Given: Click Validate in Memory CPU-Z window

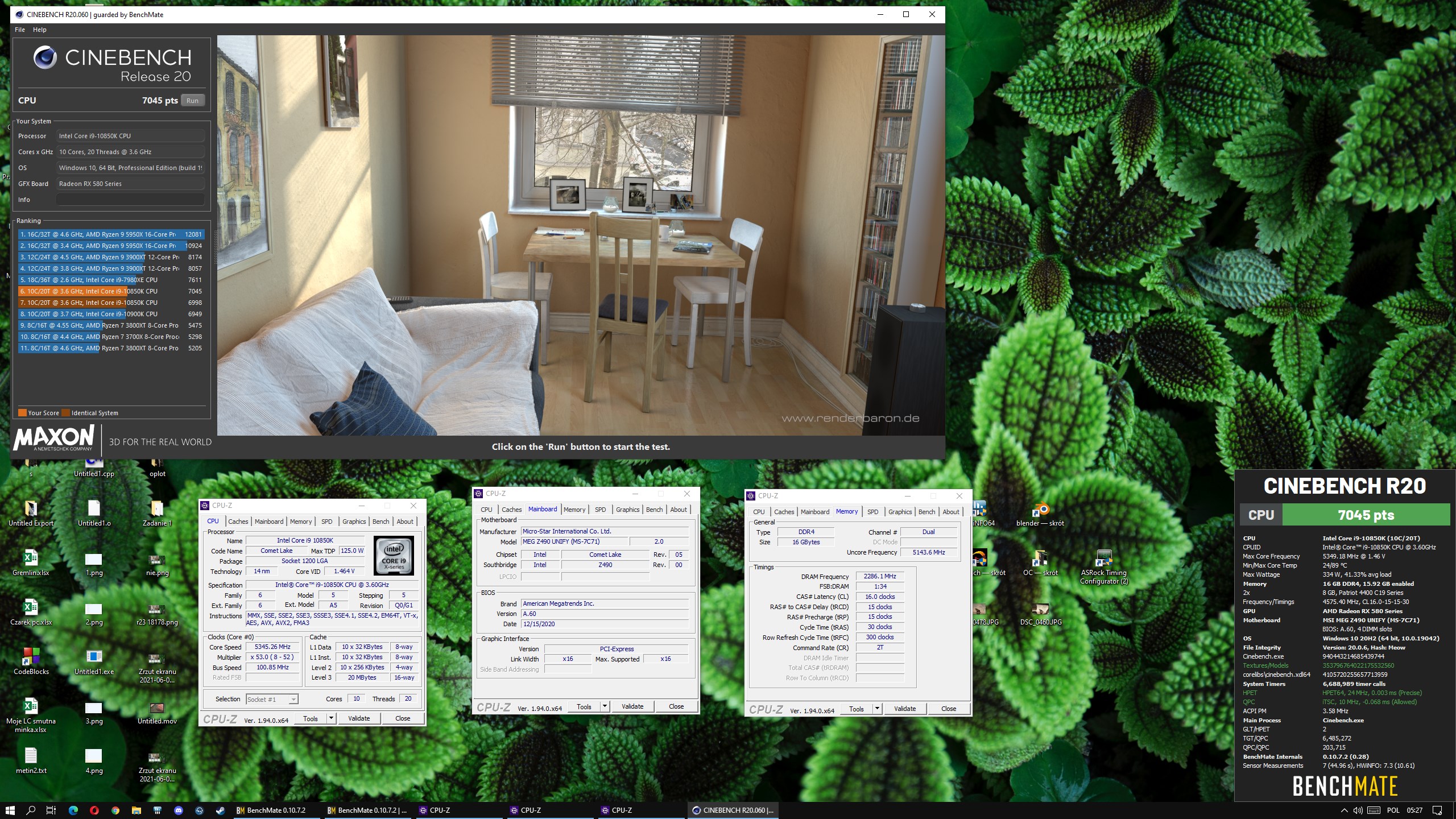Looking at the screenshot, I should click(905, 709).
